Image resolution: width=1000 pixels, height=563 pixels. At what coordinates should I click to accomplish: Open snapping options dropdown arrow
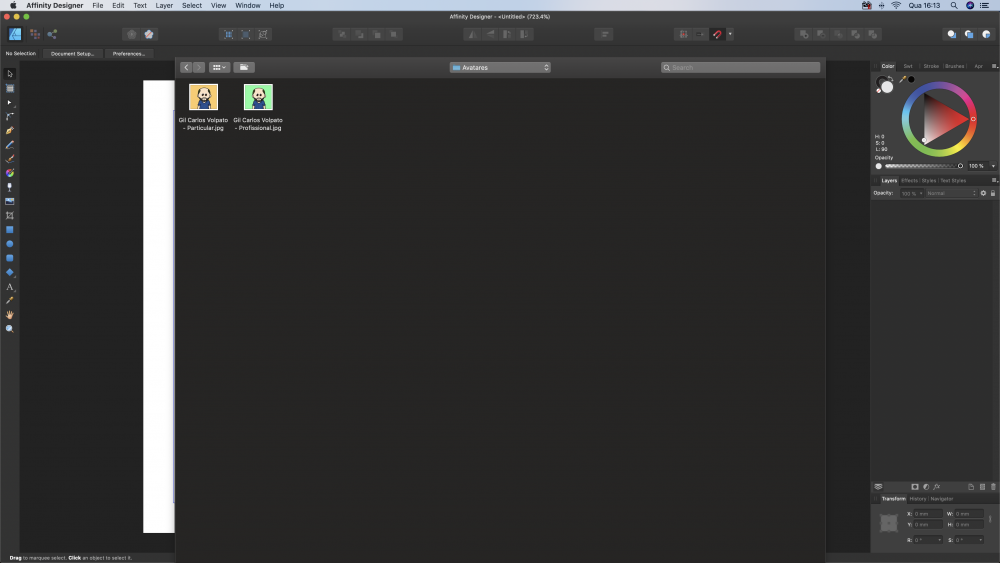(x=730, y=34)
